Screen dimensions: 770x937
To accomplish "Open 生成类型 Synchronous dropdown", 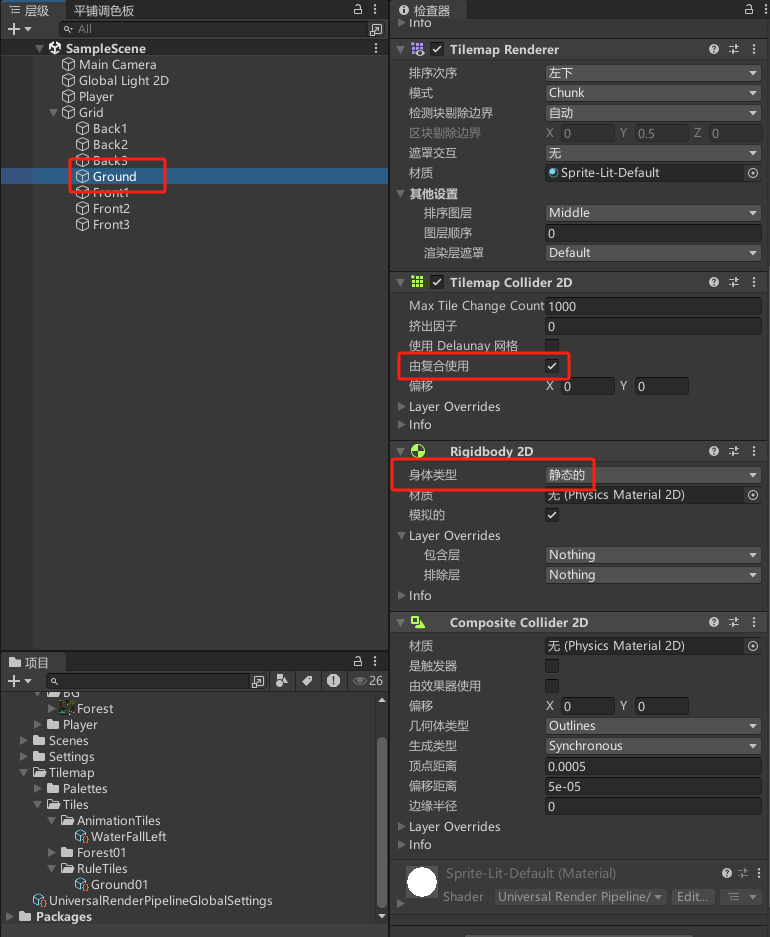I will coord(653,746).
